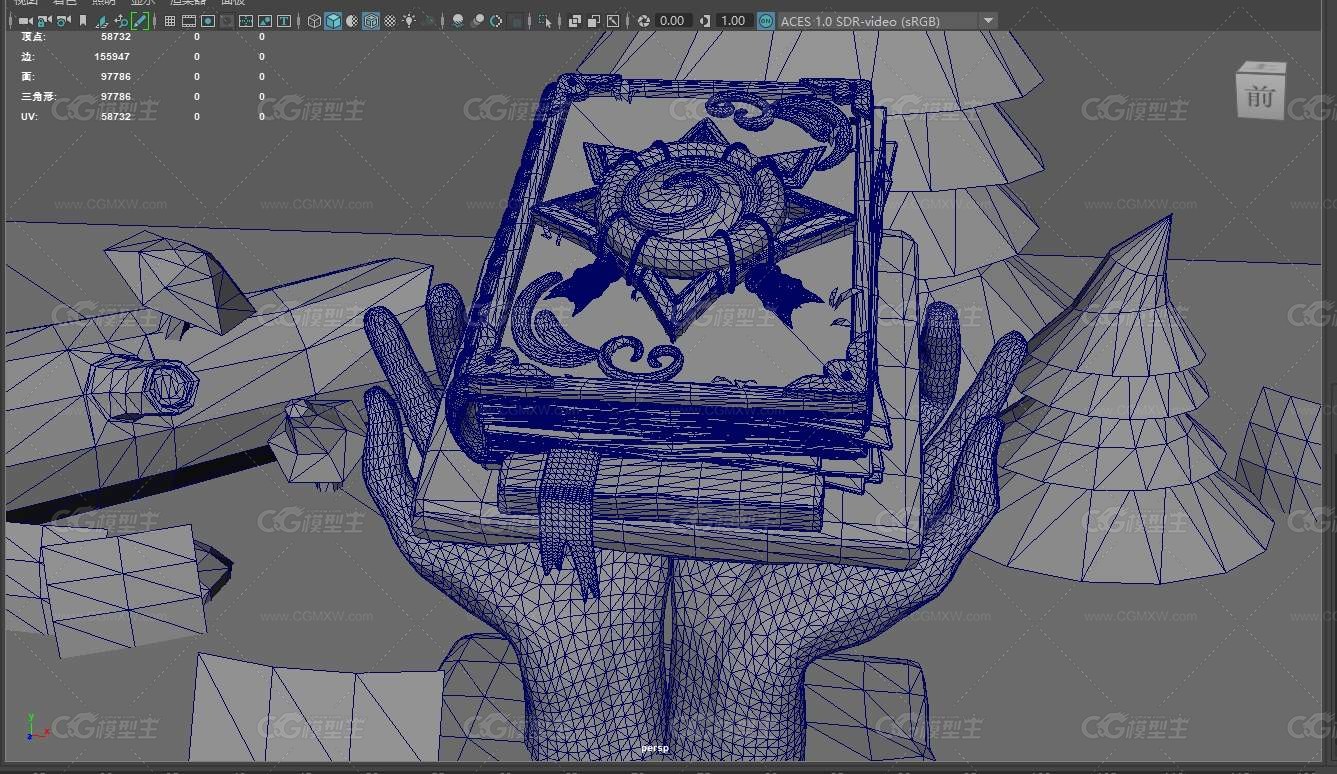Click the X-Ray Active Components icon
Viewport: 1337px width, 774px height.
(594, 21)
